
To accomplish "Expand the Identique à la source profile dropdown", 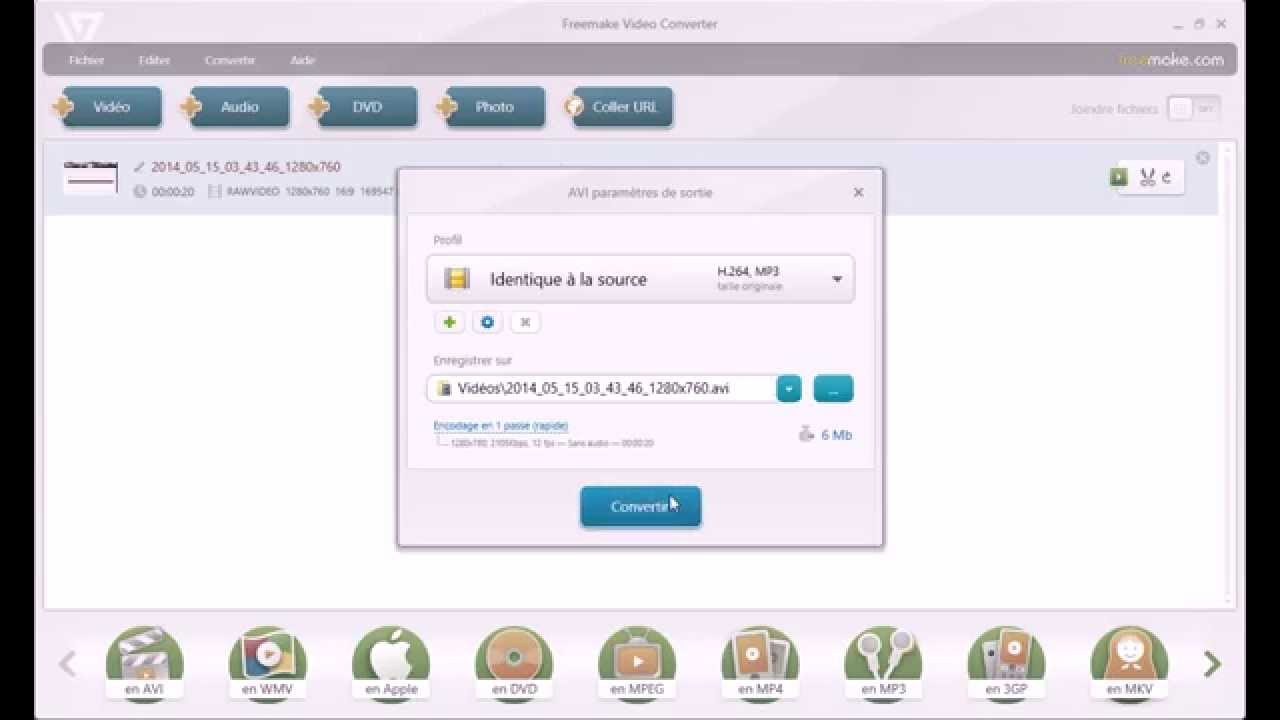I will 837,279.
